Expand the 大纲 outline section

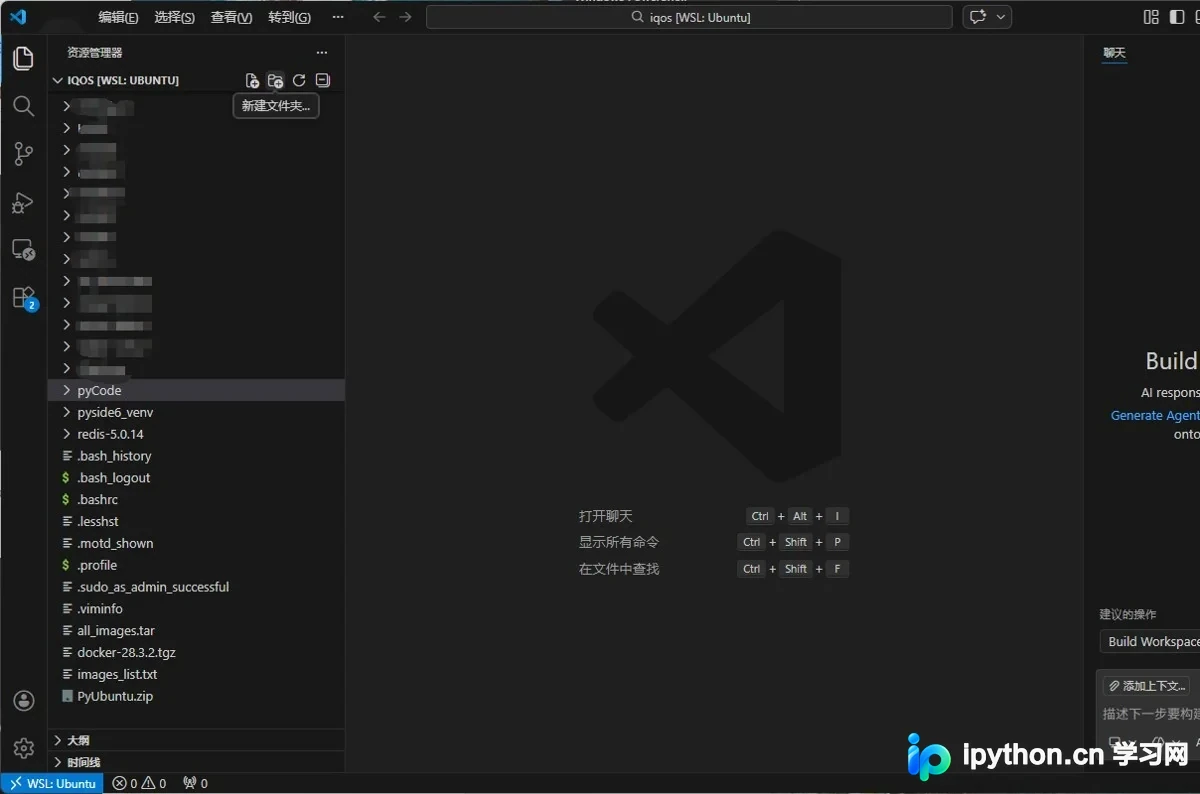pos(196,740)
